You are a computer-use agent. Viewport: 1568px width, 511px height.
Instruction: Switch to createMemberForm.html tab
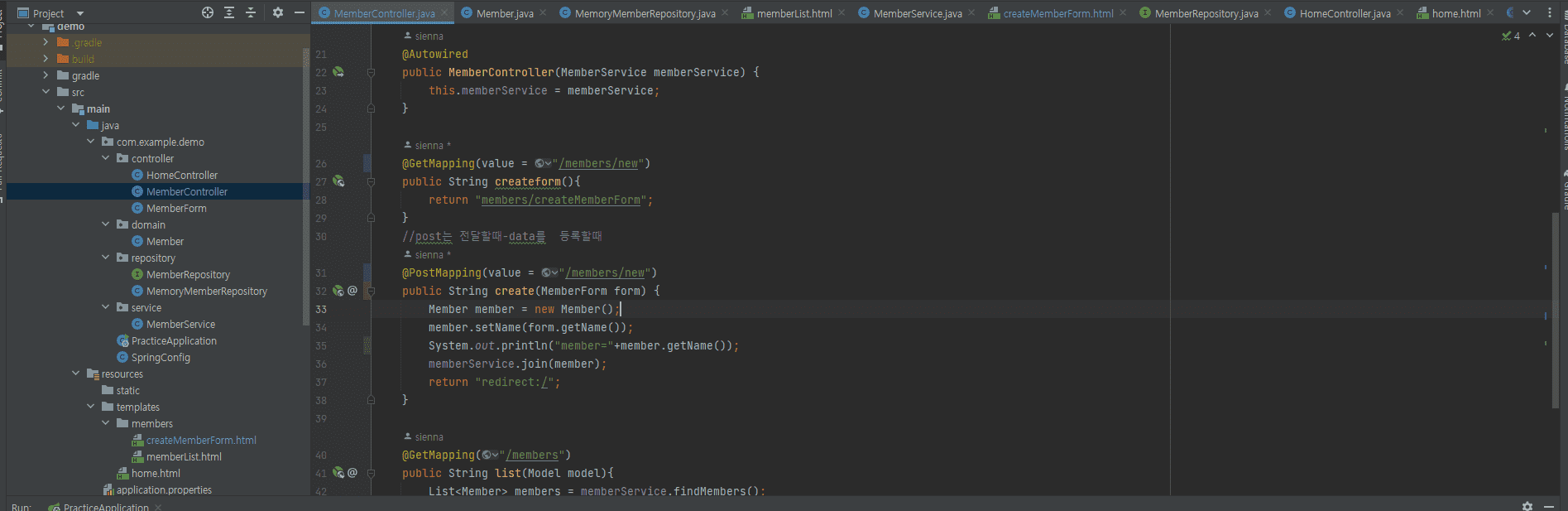[x=1058, y=13]
